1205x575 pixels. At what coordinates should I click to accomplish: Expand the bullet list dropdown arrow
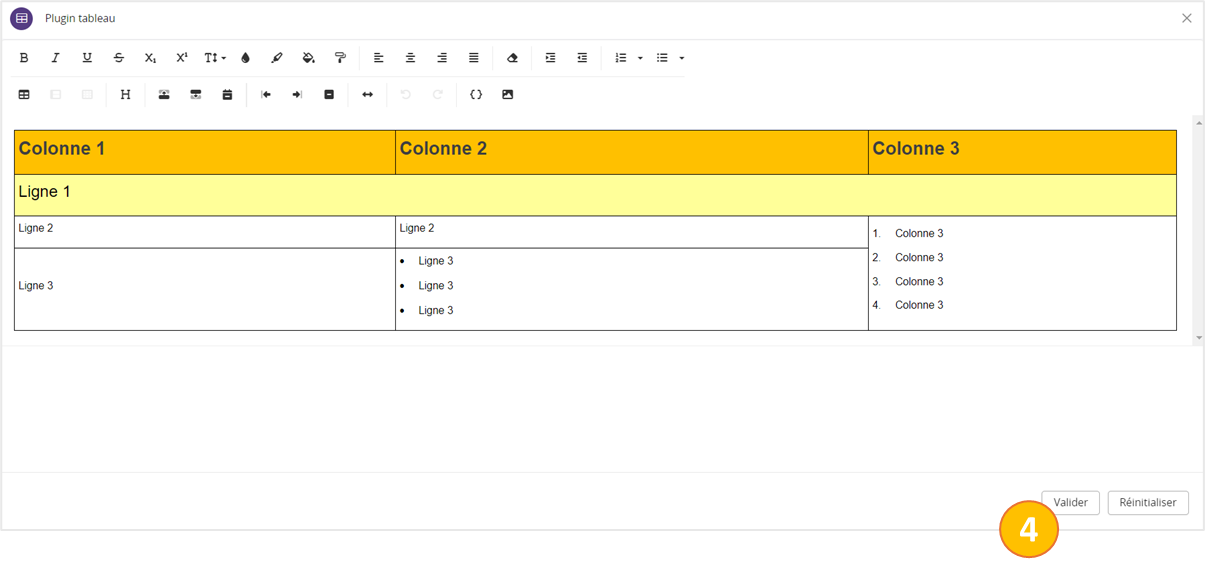tap(682, 58)
